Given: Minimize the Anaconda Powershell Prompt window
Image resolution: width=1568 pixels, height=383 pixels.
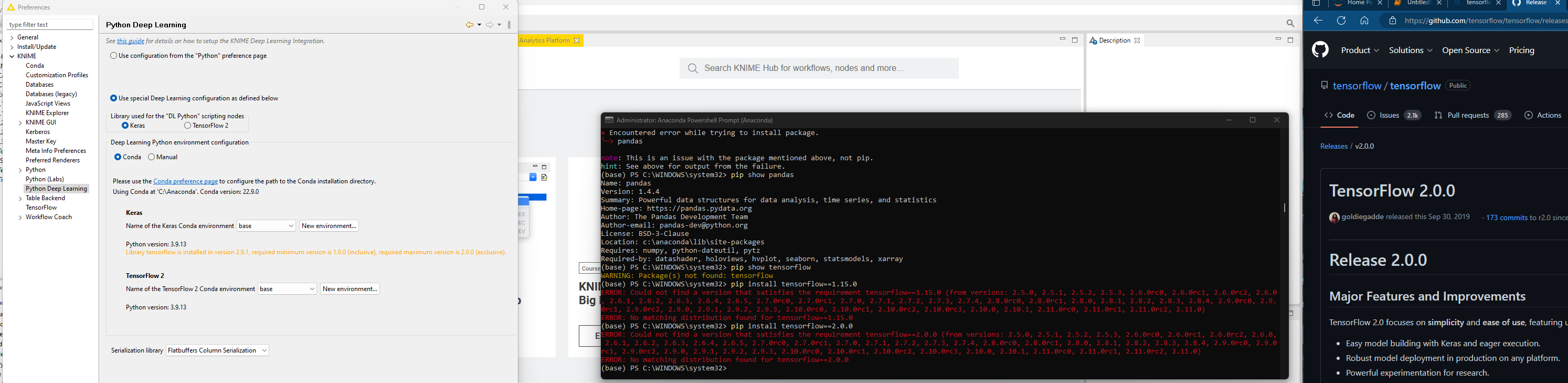Looking at the screenshot, I should 1228,120.
